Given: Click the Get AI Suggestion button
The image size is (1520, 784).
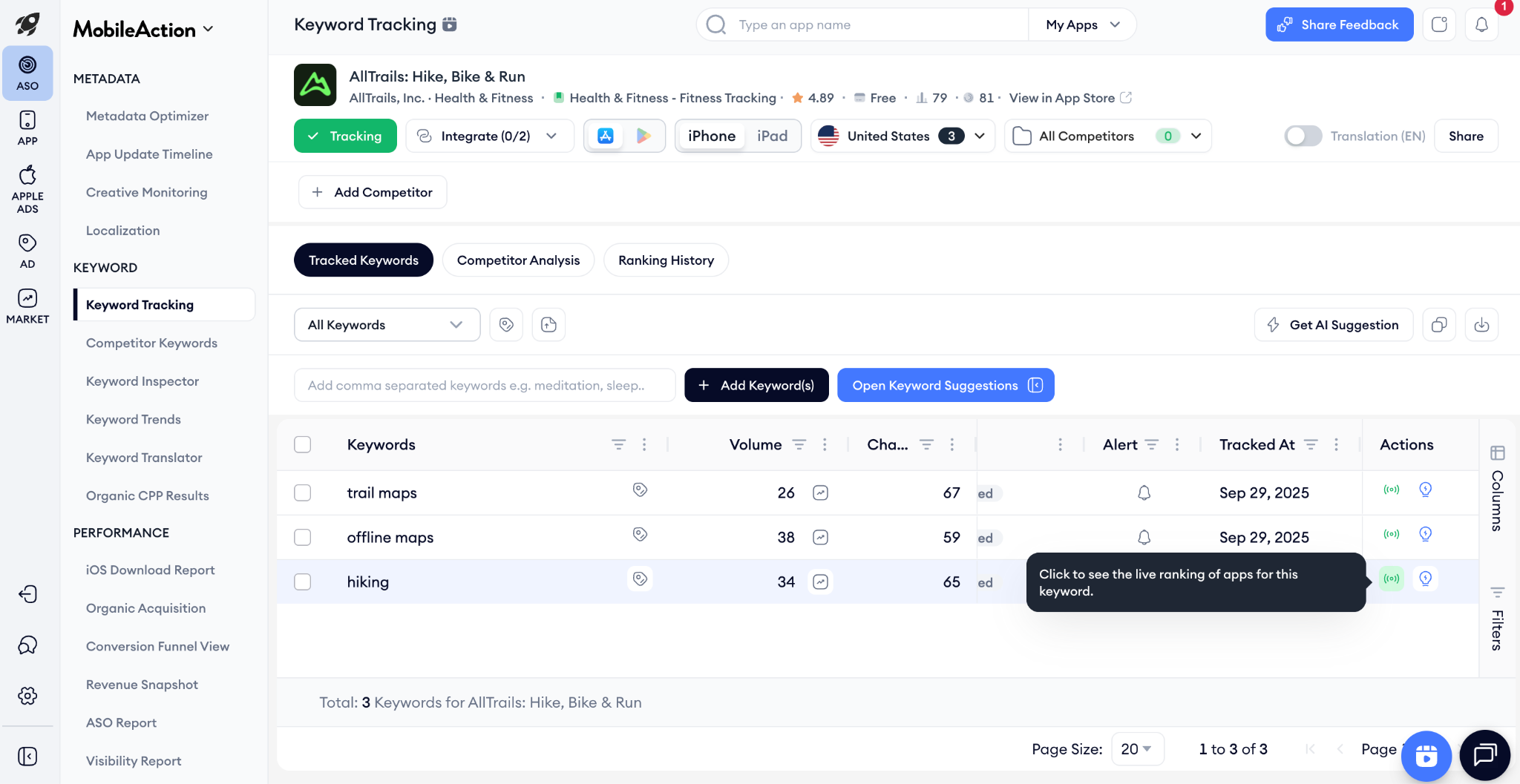Looking at the screenshot, I should coord(1333,325).
